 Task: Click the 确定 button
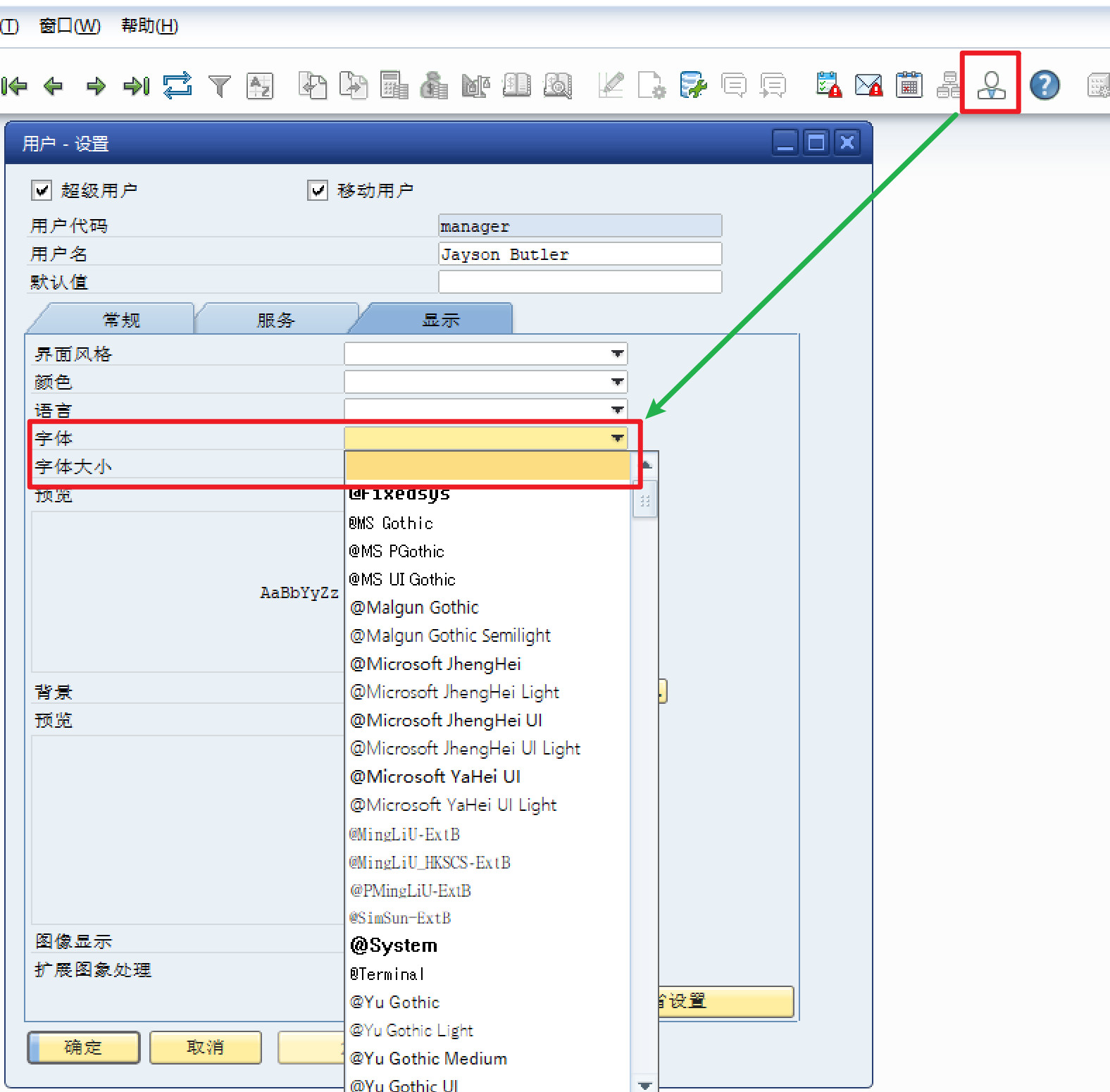coord(83,1048)
